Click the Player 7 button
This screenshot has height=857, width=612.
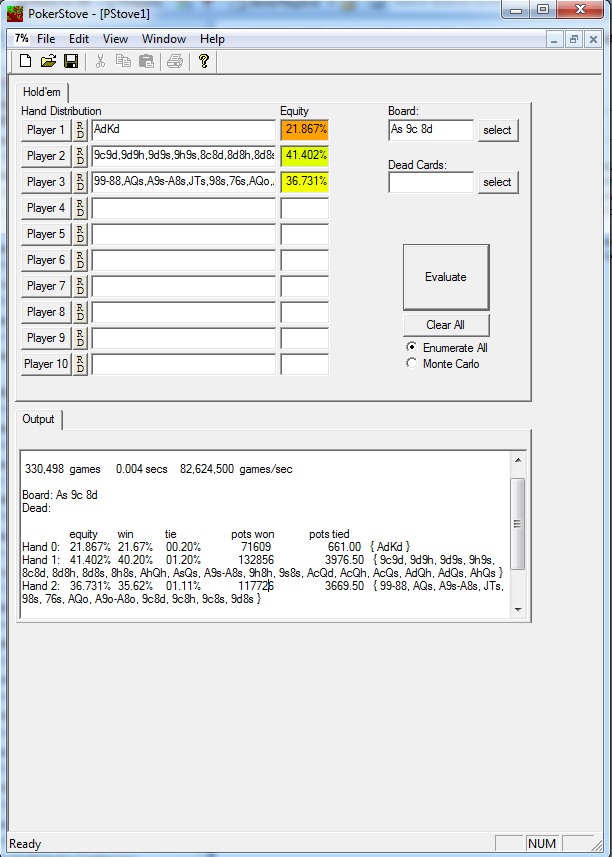46,286
